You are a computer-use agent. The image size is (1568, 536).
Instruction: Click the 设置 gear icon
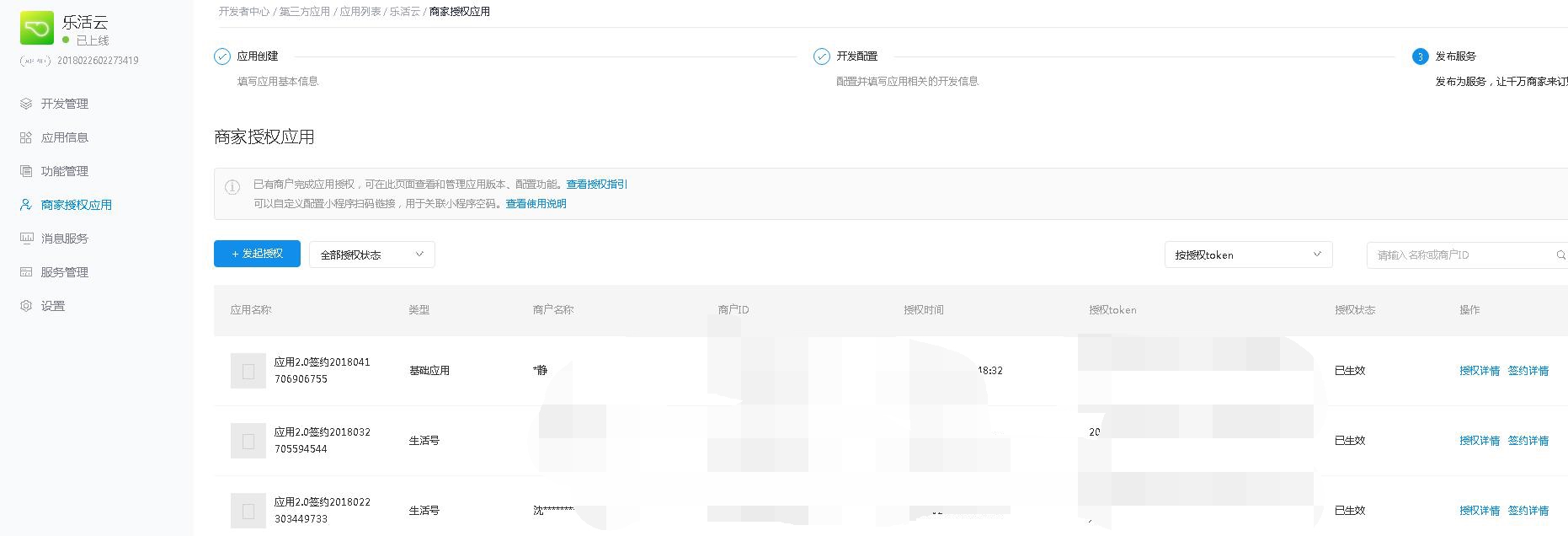point(26,306)
